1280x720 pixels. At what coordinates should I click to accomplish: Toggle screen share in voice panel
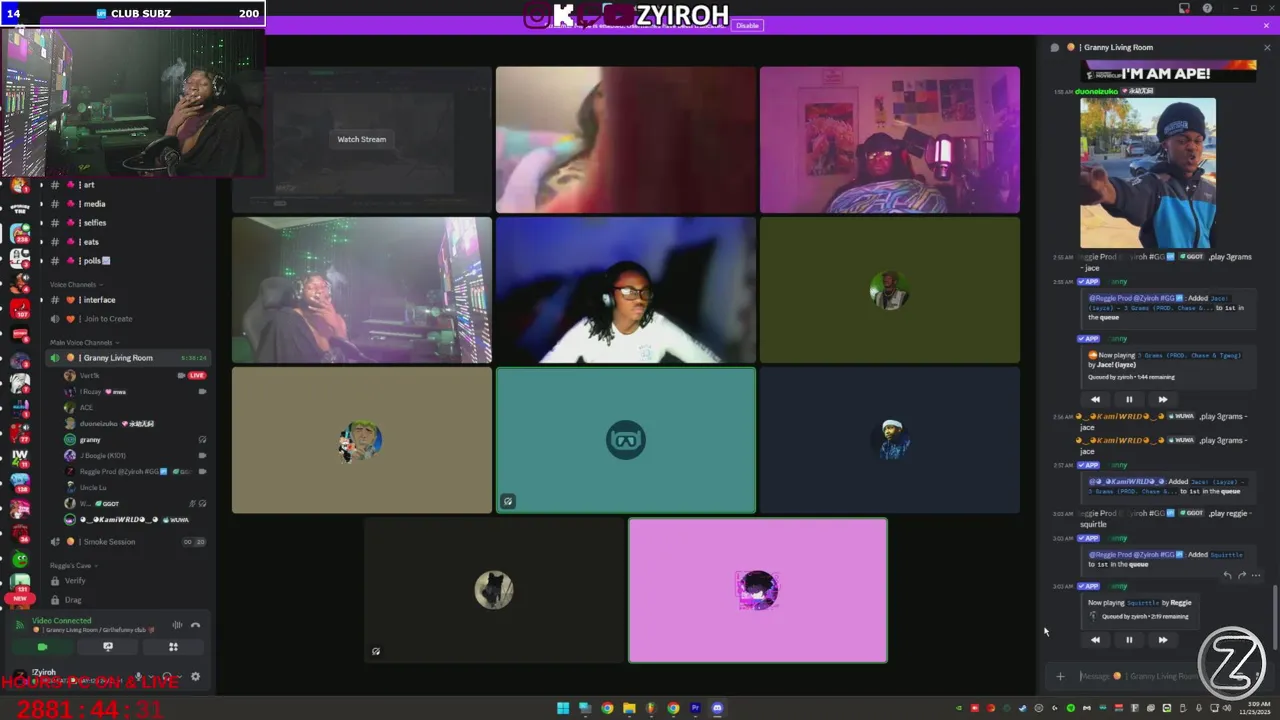click(108, 647)
